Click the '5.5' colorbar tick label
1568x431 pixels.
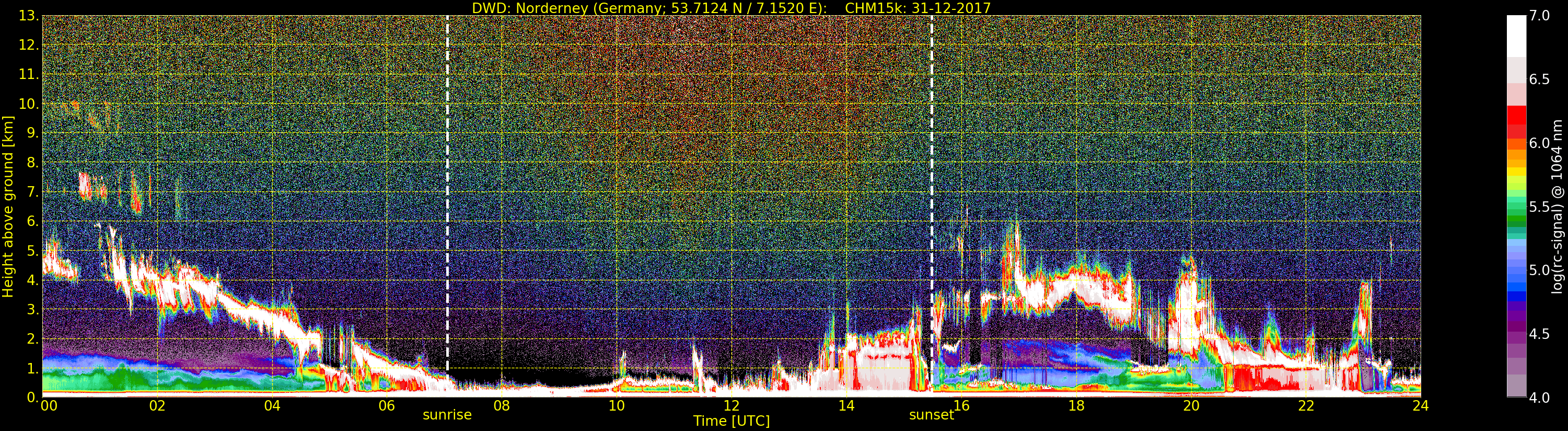[1539, 207]
